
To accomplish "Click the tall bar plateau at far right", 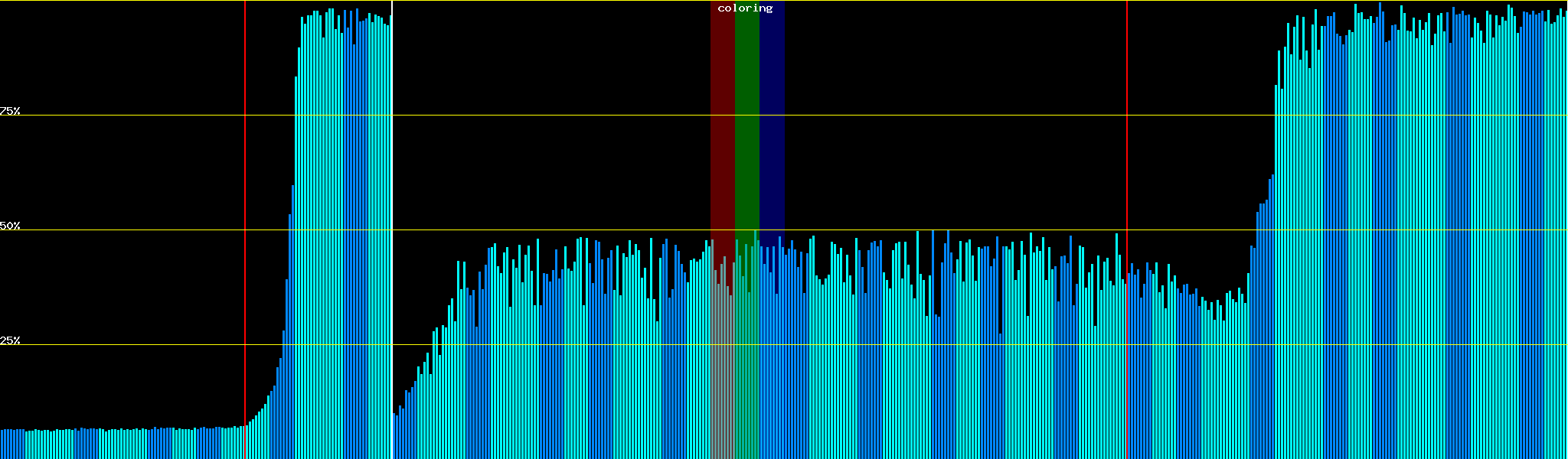I will click(1416, 229).
